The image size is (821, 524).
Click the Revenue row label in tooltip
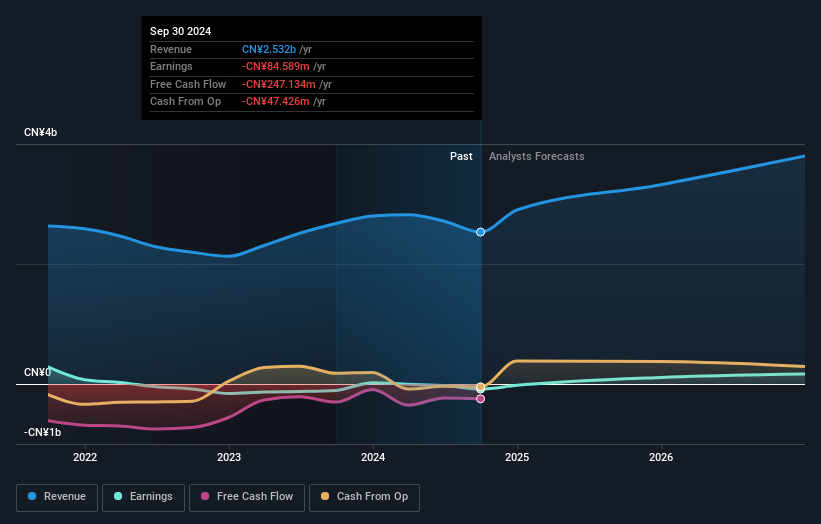click(x=171, y=49)
